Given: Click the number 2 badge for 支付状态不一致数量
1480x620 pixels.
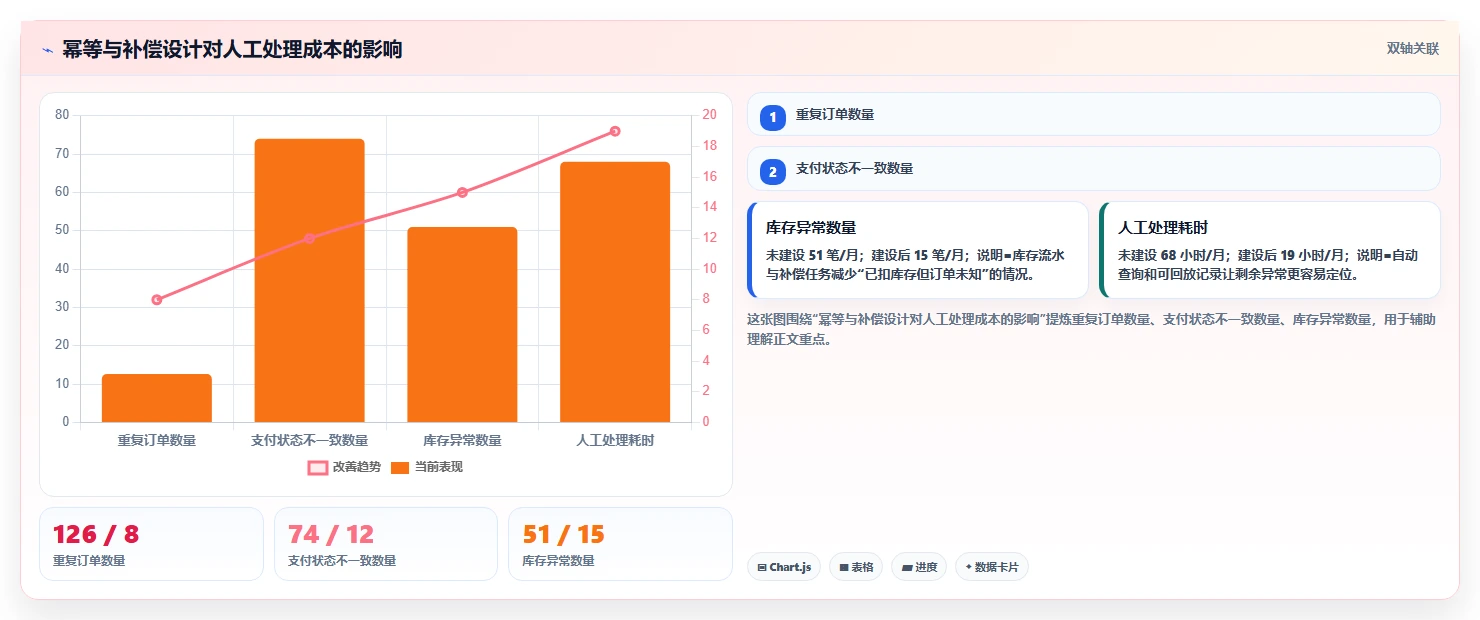Looking at the screenshot, I should coord(772,171).
